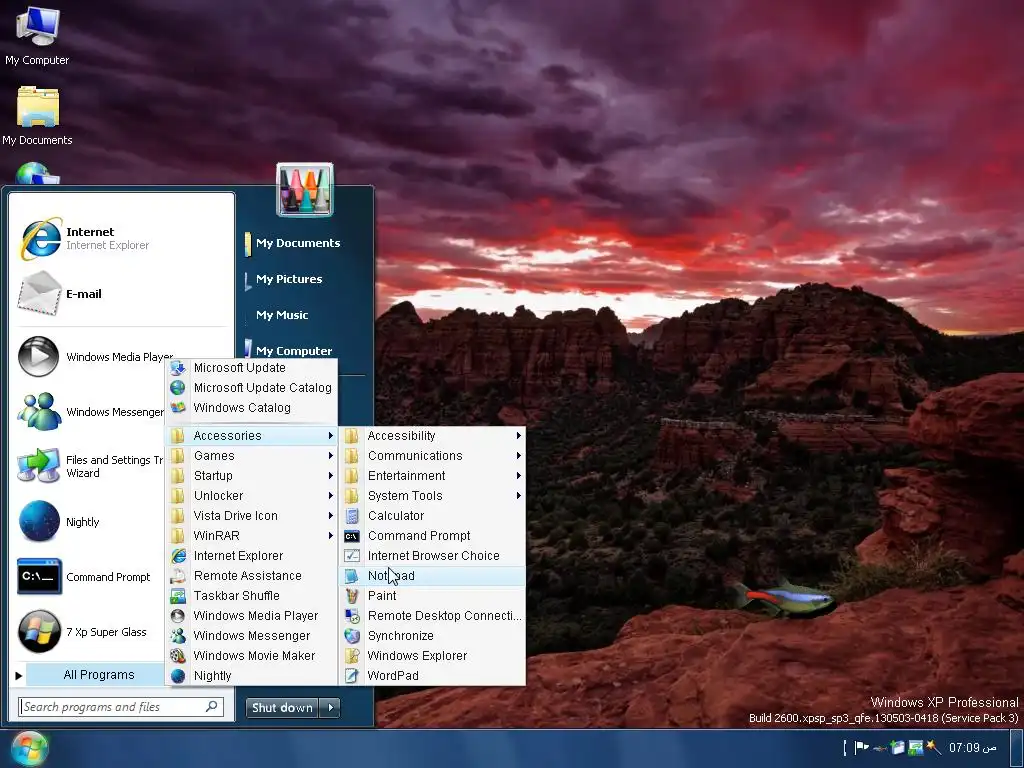Click Internet Browser Choice icon
Image resolution: width=1024 pixels, height=768 pixels.
tap(352, 556)
